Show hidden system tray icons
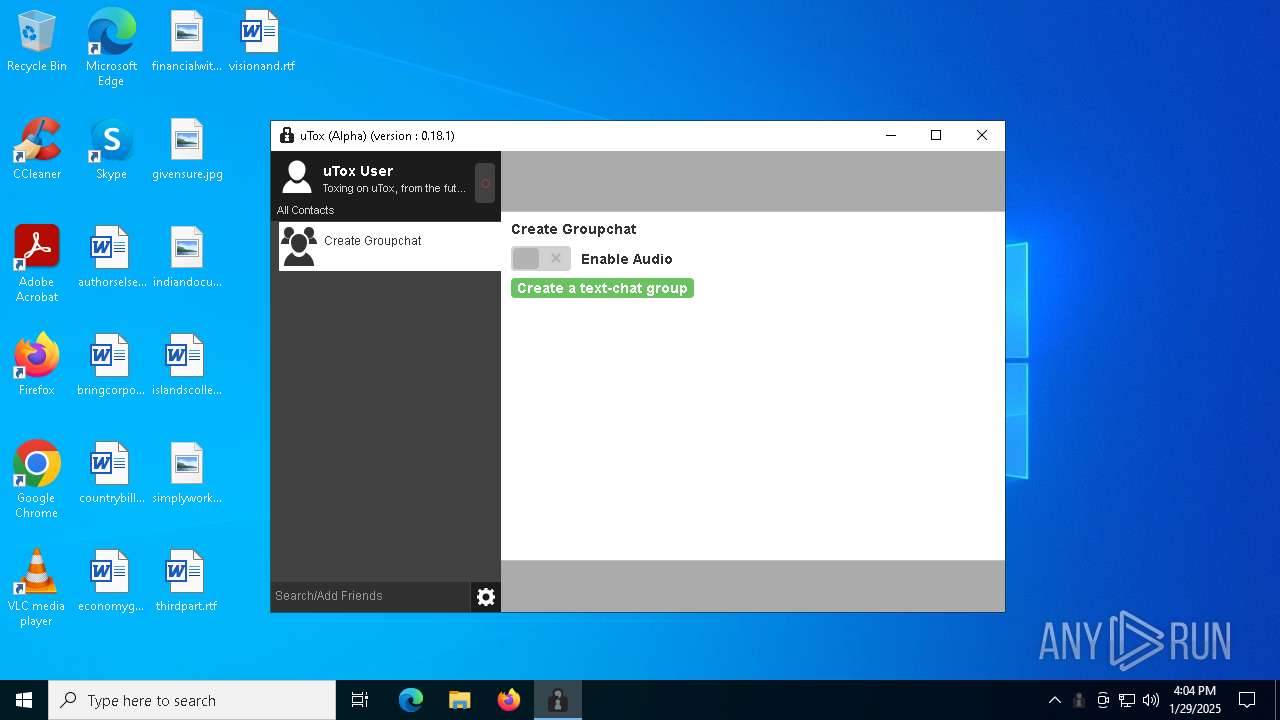Screen dimensions: 1280x720 1054,700
